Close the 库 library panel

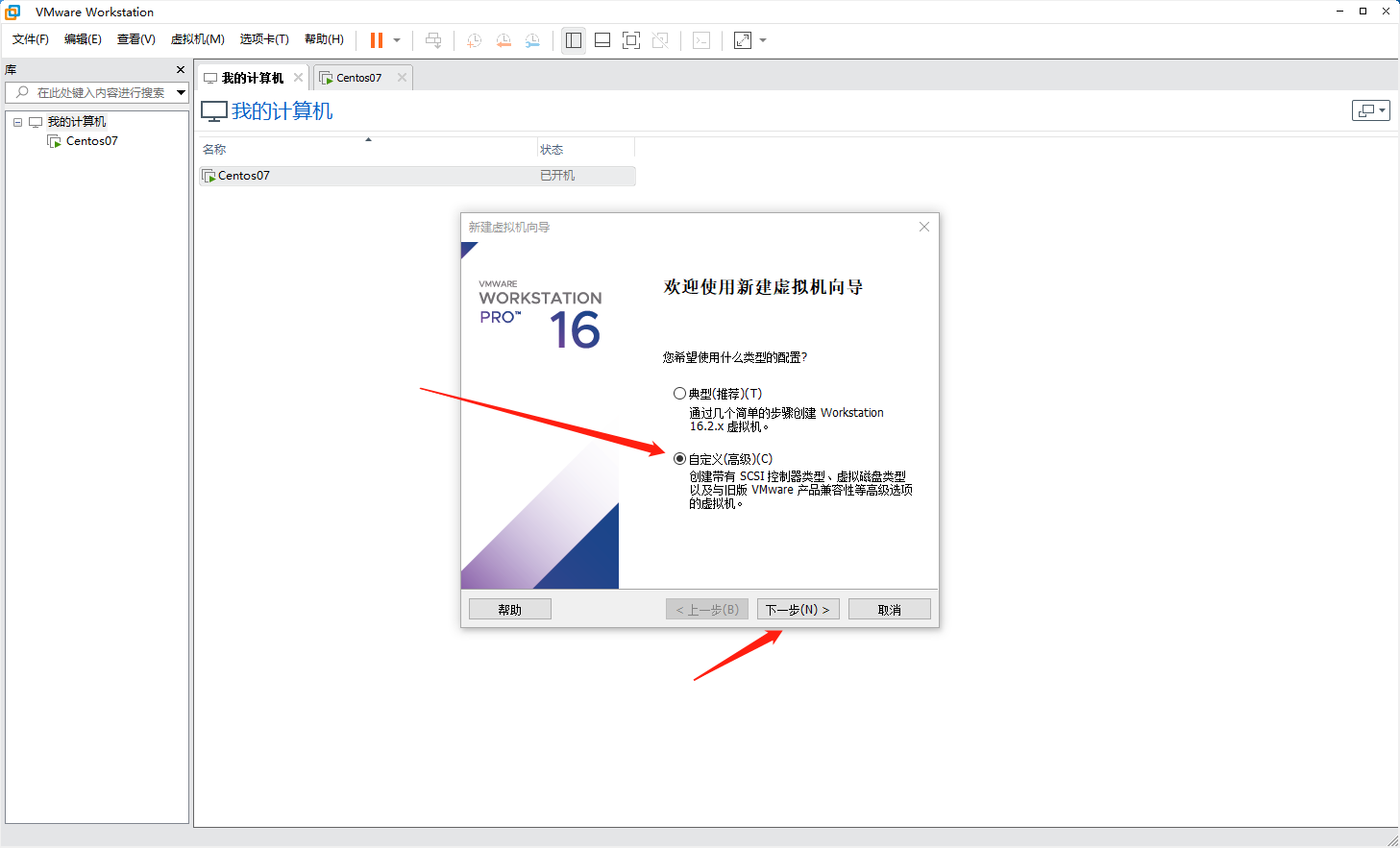tap(181, 70)
